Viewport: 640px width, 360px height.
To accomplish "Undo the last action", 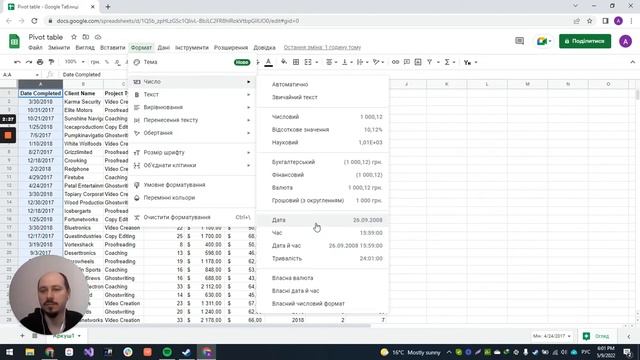I will pos(17,62).
